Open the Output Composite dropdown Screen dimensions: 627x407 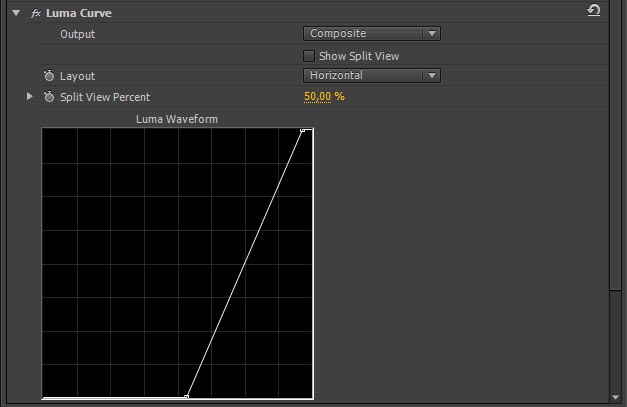[x=372, y=34]
